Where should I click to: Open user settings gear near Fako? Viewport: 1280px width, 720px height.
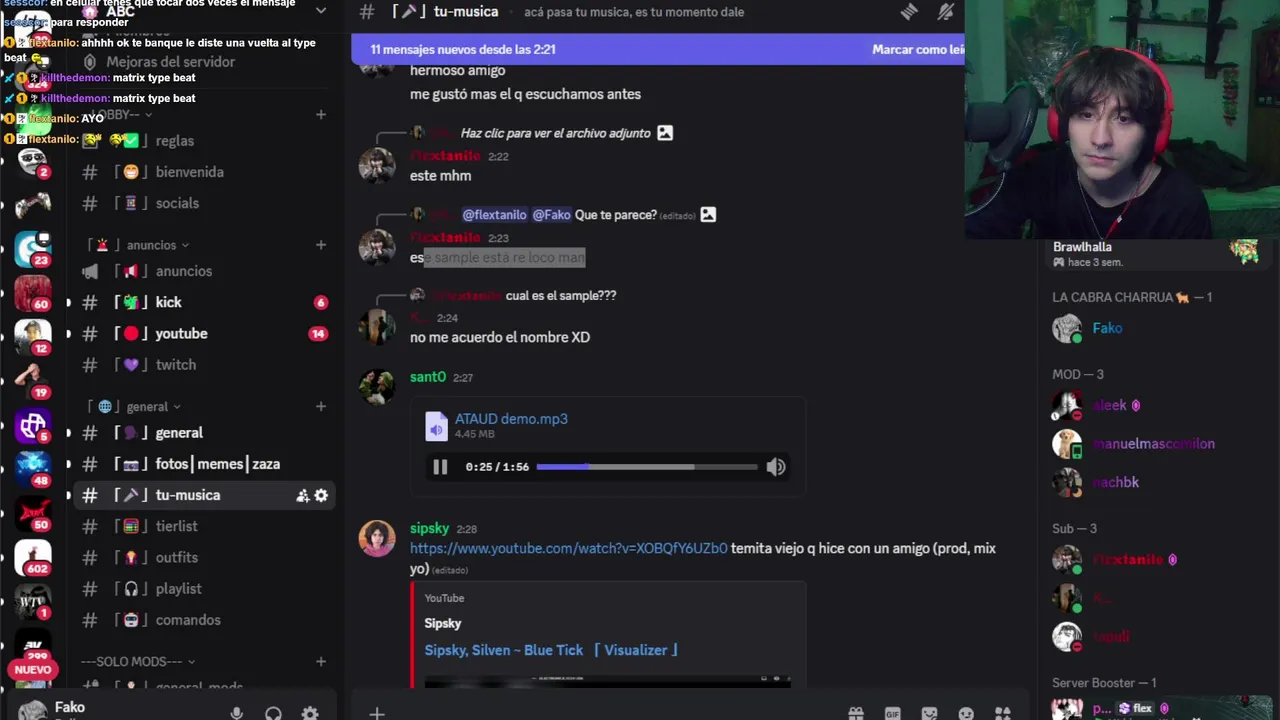(x=310, y=713)
